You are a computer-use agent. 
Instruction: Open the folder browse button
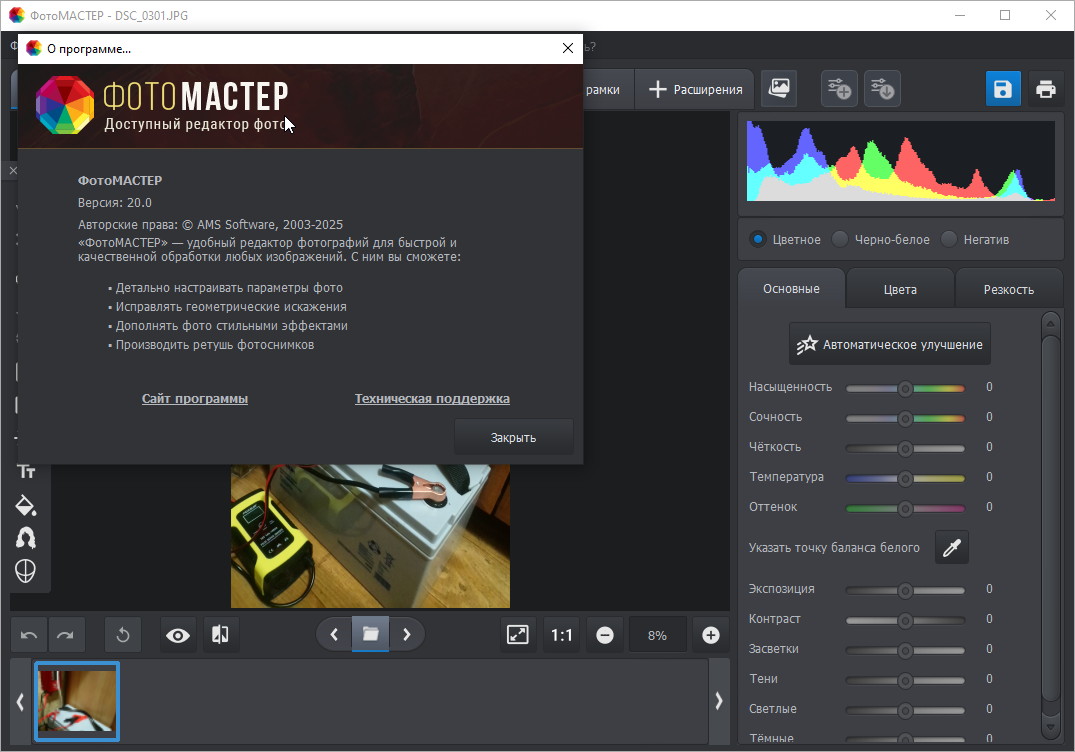coord(370,634)
